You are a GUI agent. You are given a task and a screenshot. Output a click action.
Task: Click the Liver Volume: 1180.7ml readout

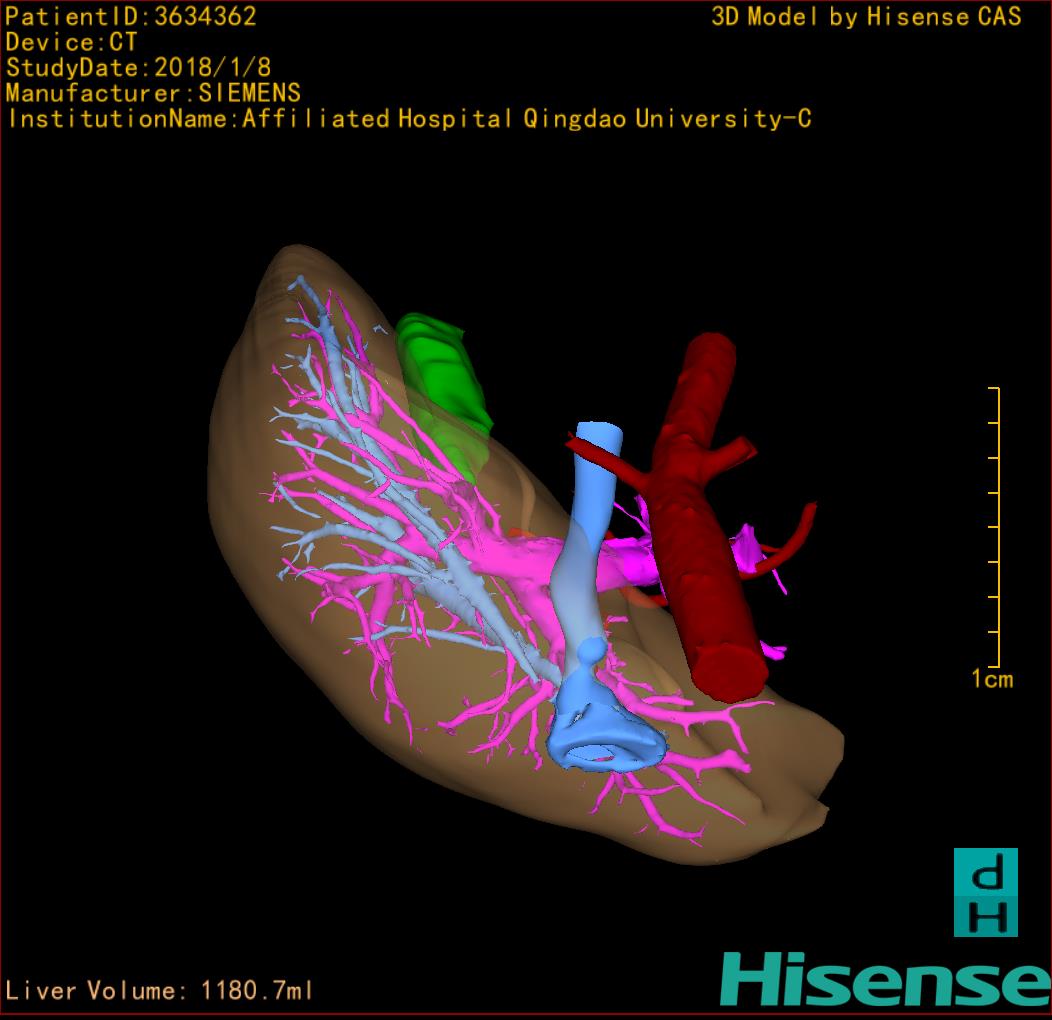(x=160, y=991)
